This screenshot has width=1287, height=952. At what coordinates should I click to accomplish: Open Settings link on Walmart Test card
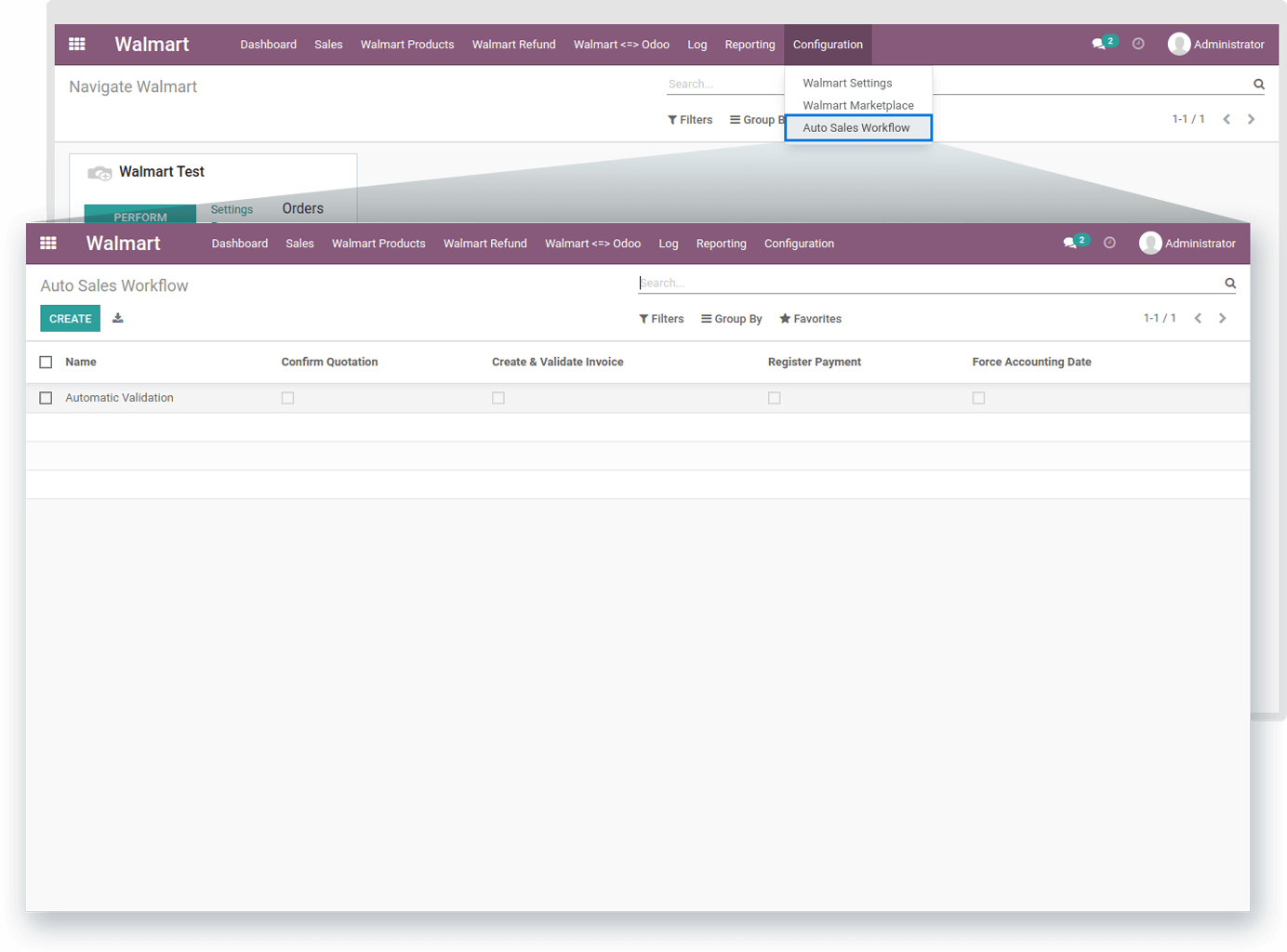[x=232, y=209]
